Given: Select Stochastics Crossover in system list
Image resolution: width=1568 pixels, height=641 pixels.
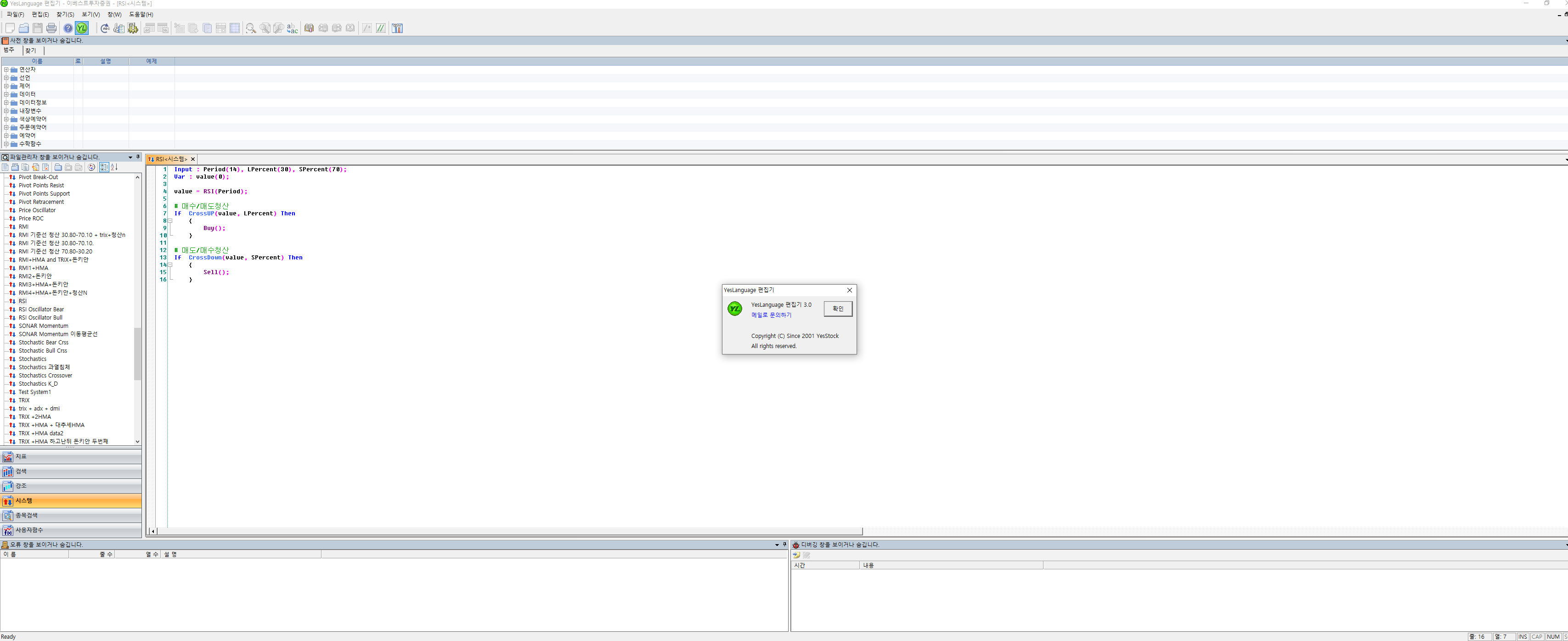Looking at the screenshot, I should pyautogui.click(x=45, y=376).
